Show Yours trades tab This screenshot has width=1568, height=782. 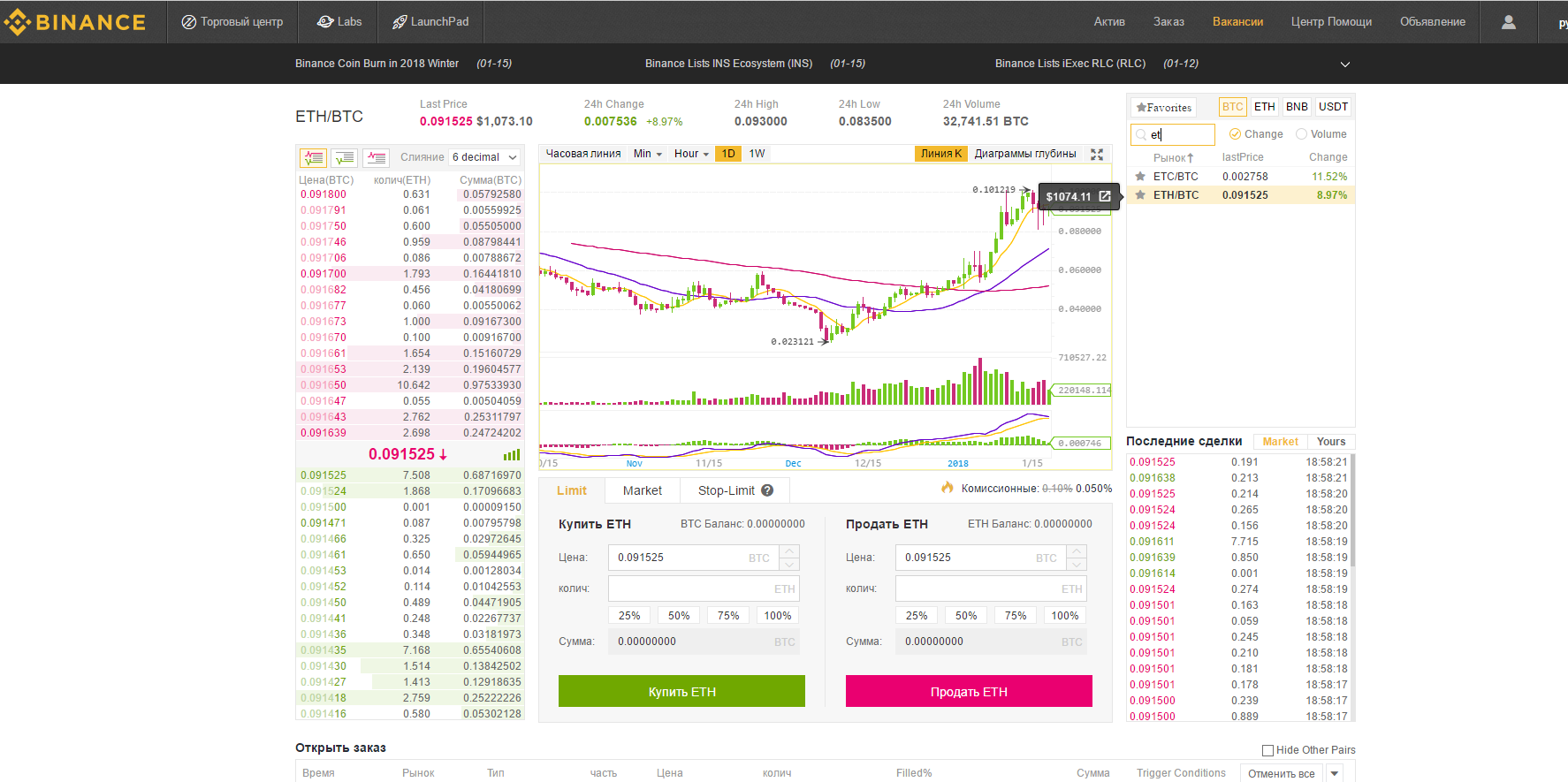[1331, 442]
